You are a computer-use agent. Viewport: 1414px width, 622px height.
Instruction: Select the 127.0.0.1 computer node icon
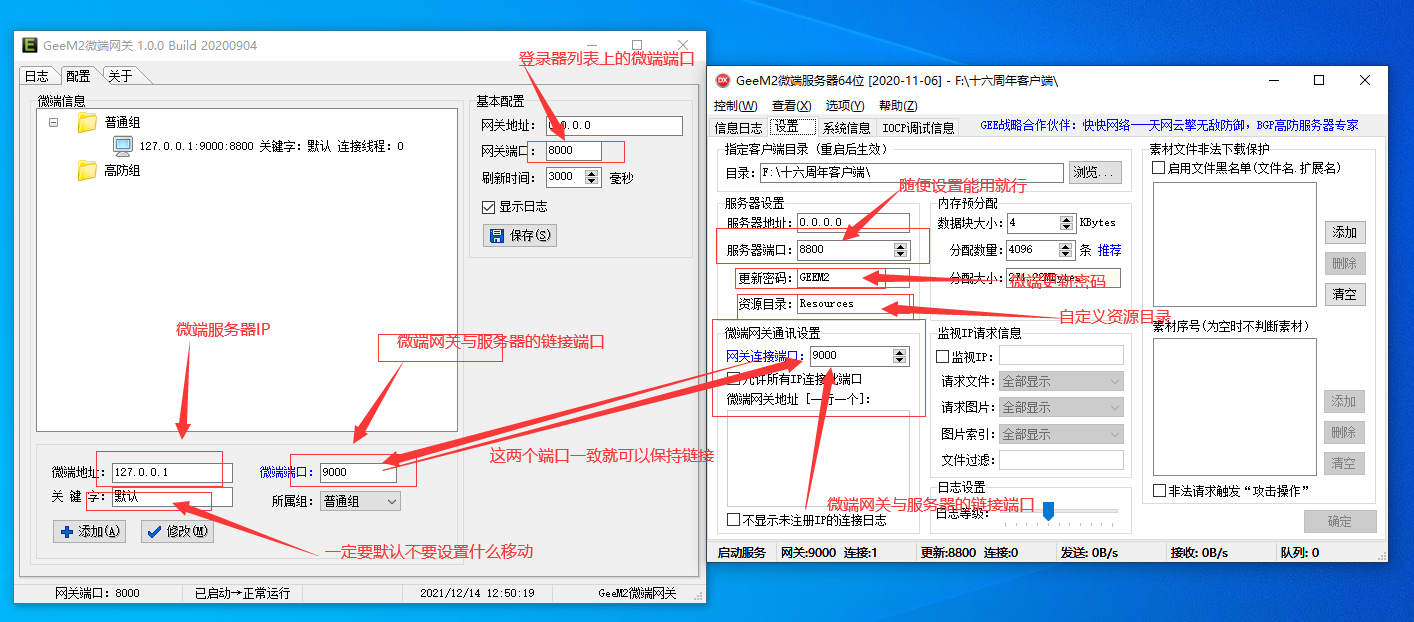point(123,146)
